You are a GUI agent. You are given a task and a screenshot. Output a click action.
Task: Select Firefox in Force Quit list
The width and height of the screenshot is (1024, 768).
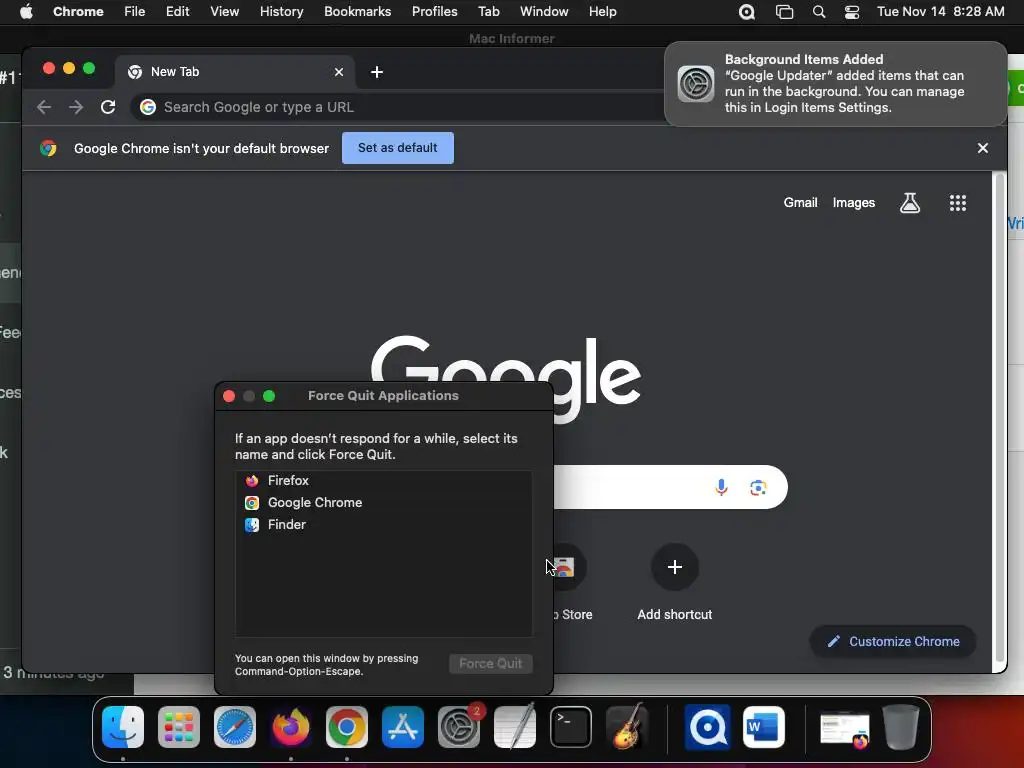click(383, 481)
